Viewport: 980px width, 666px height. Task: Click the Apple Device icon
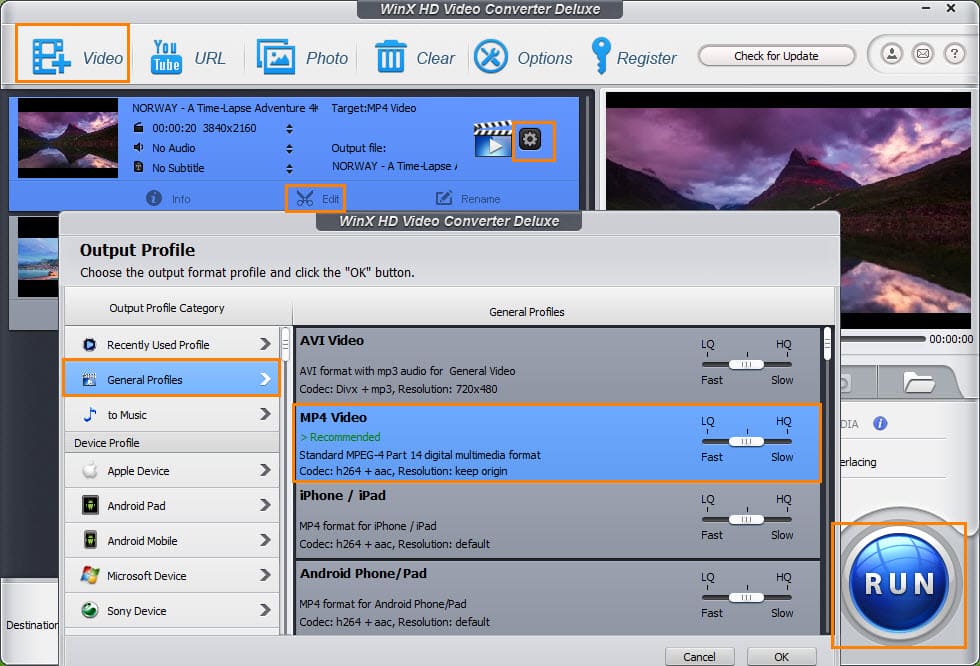coord(90,470)
